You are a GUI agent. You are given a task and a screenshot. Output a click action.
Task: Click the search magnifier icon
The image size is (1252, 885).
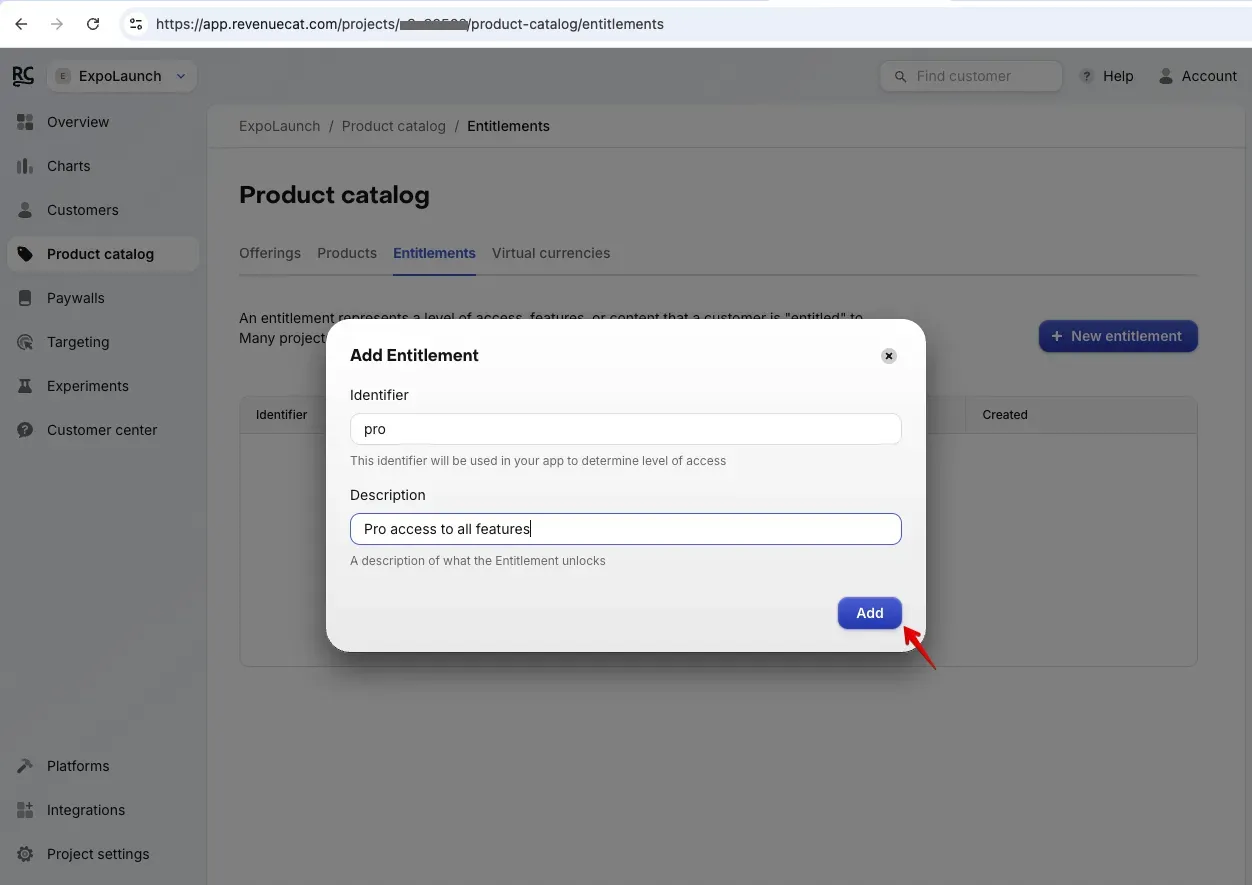click(x=900, y=76)
